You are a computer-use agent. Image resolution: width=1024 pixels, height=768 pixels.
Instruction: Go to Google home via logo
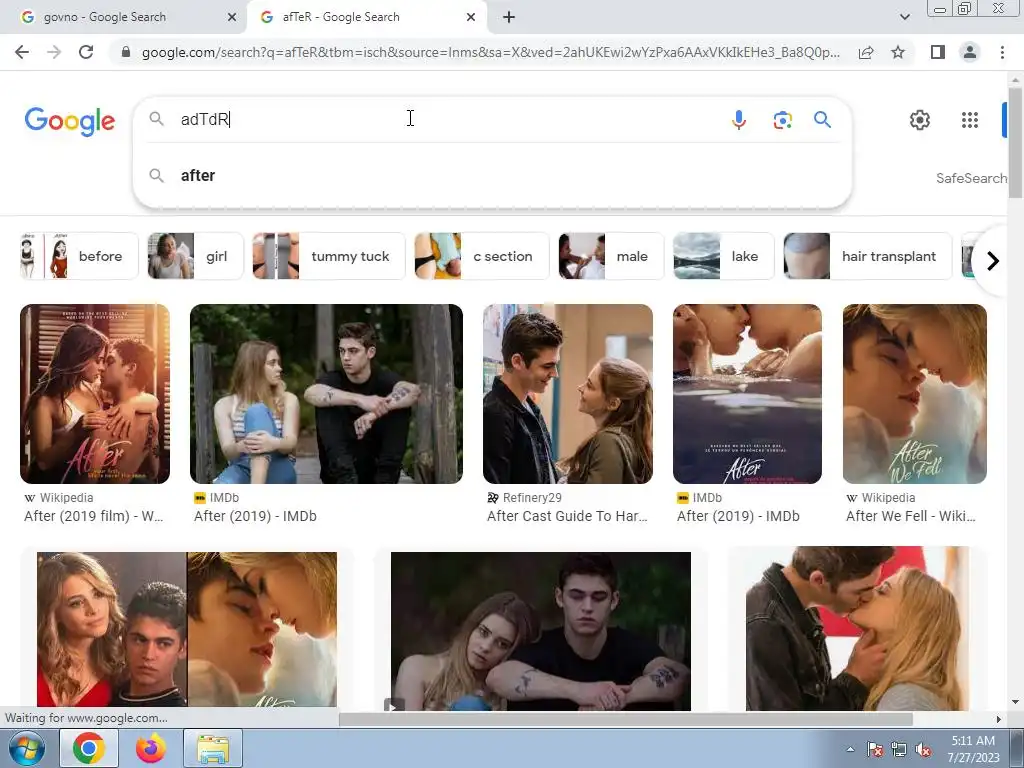point(70,121)
